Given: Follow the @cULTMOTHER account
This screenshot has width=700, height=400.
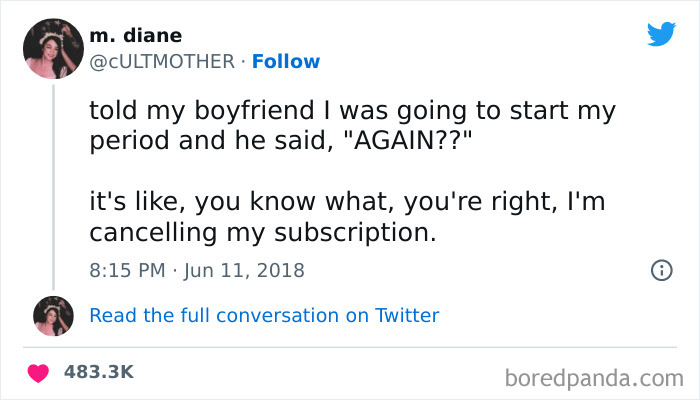Looking at the screenshot, I should (x=286, y=61).
